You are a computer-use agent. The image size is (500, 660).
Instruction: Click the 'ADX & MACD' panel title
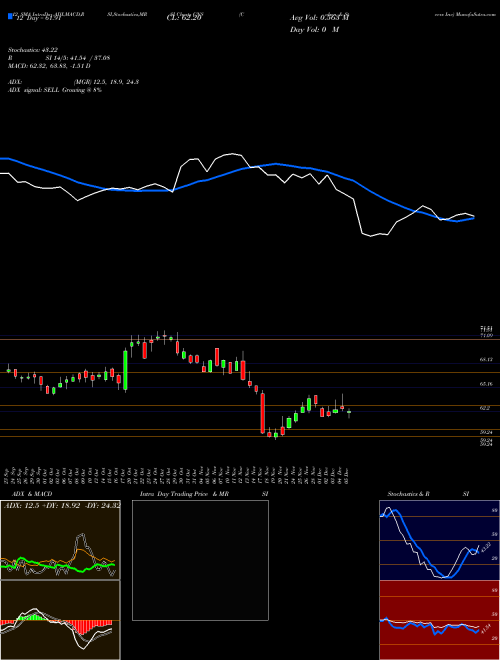[32, 494]
